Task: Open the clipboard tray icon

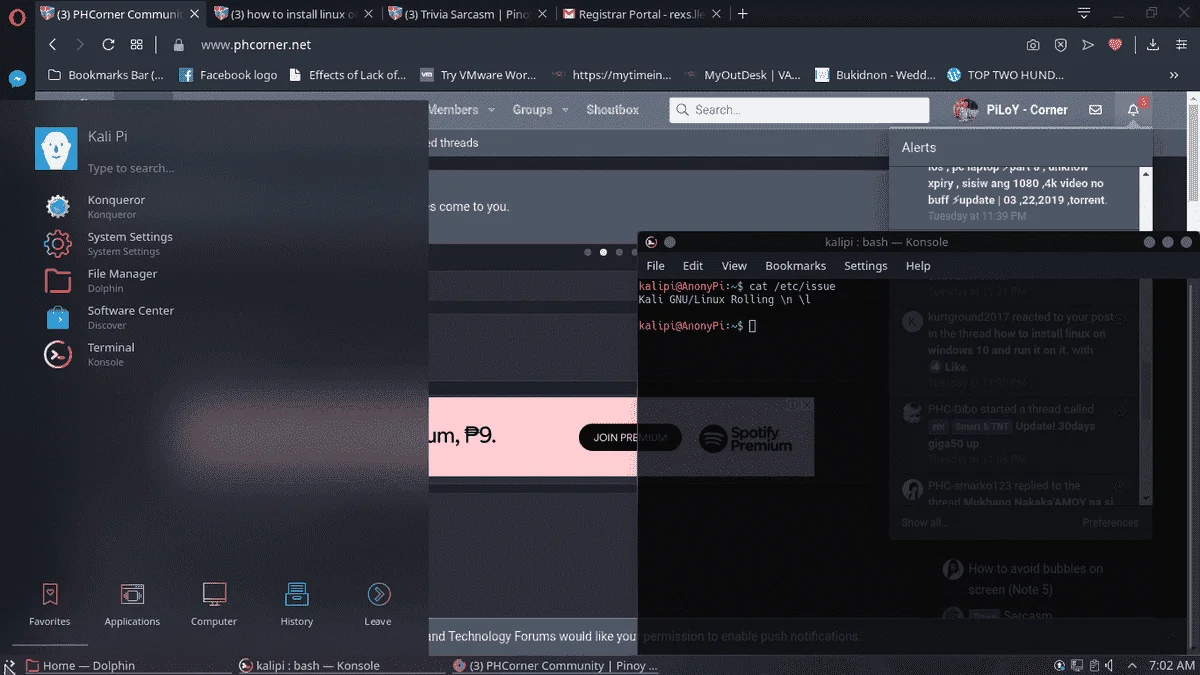Action: [1094, 665]
